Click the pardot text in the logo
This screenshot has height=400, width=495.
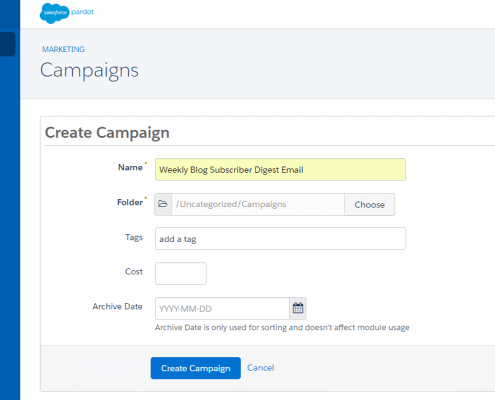coord(82,12)
